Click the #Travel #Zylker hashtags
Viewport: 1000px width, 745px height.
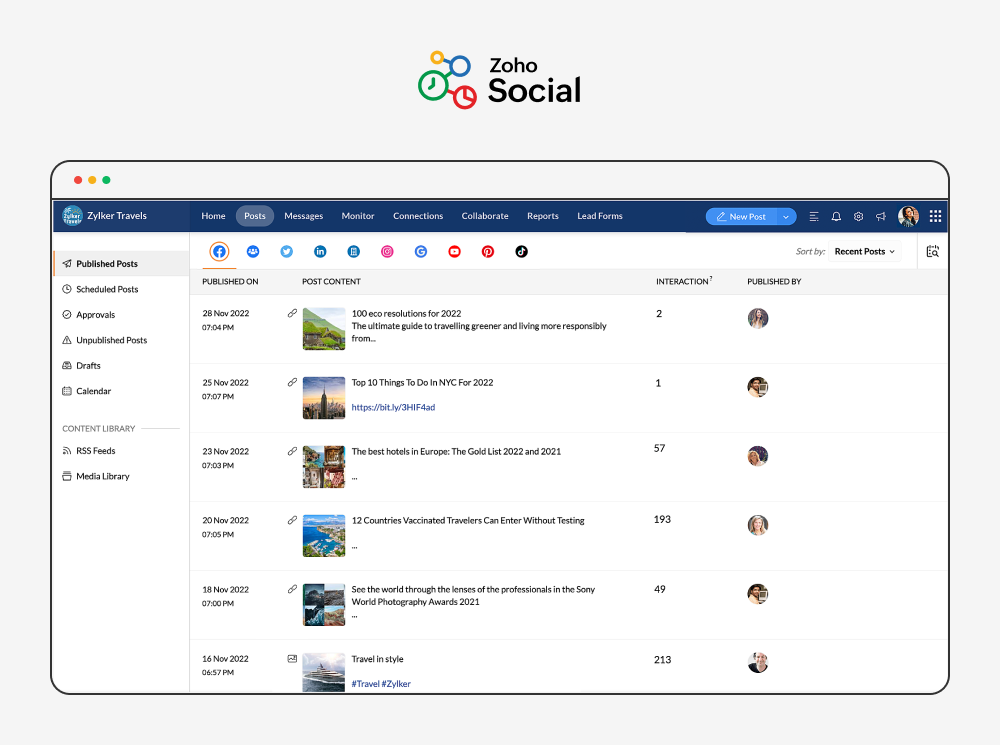point(381,684)
